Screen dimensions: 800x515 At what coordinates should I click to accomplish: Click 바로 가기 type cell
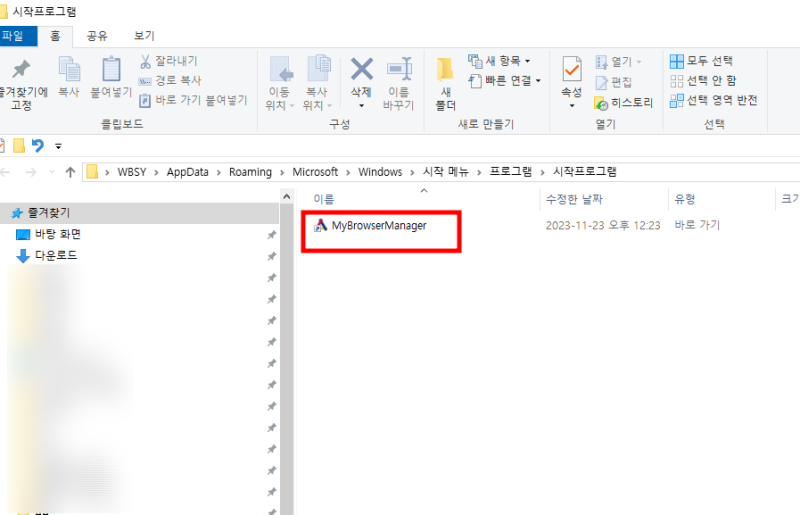tap(697, 225)
